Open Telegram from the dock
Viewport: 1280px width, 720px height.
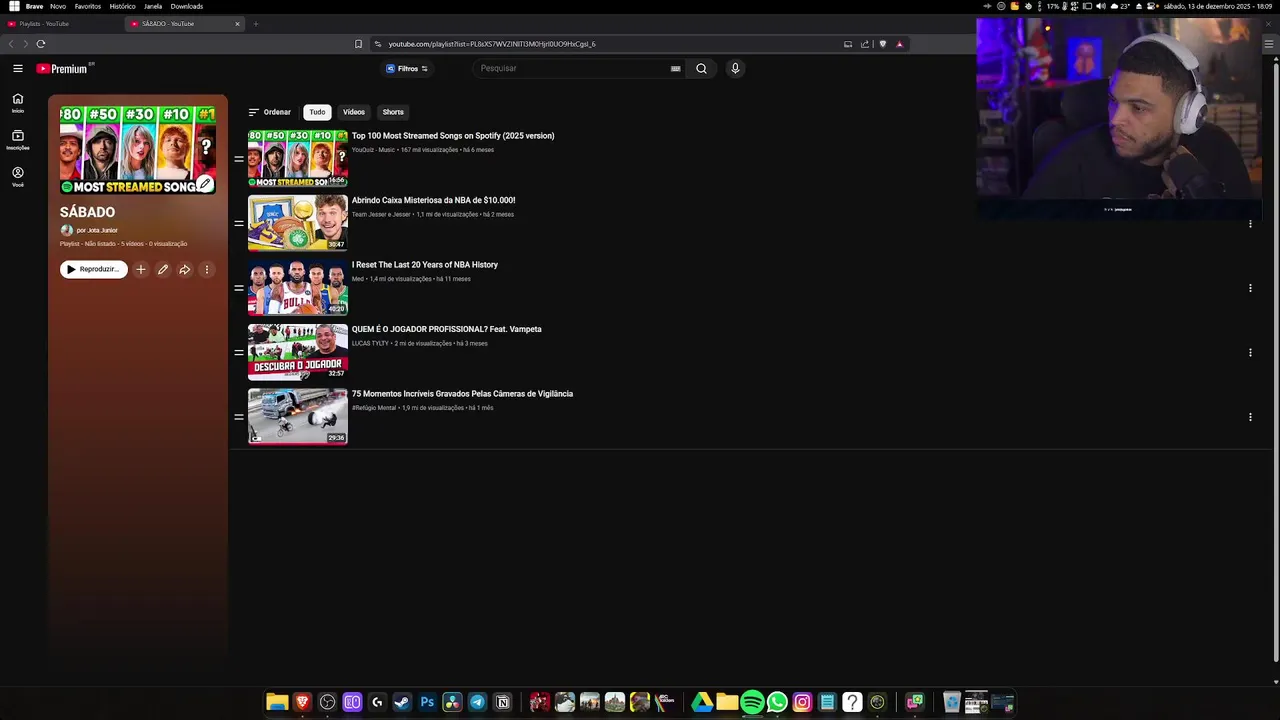(x=477, y=702)
